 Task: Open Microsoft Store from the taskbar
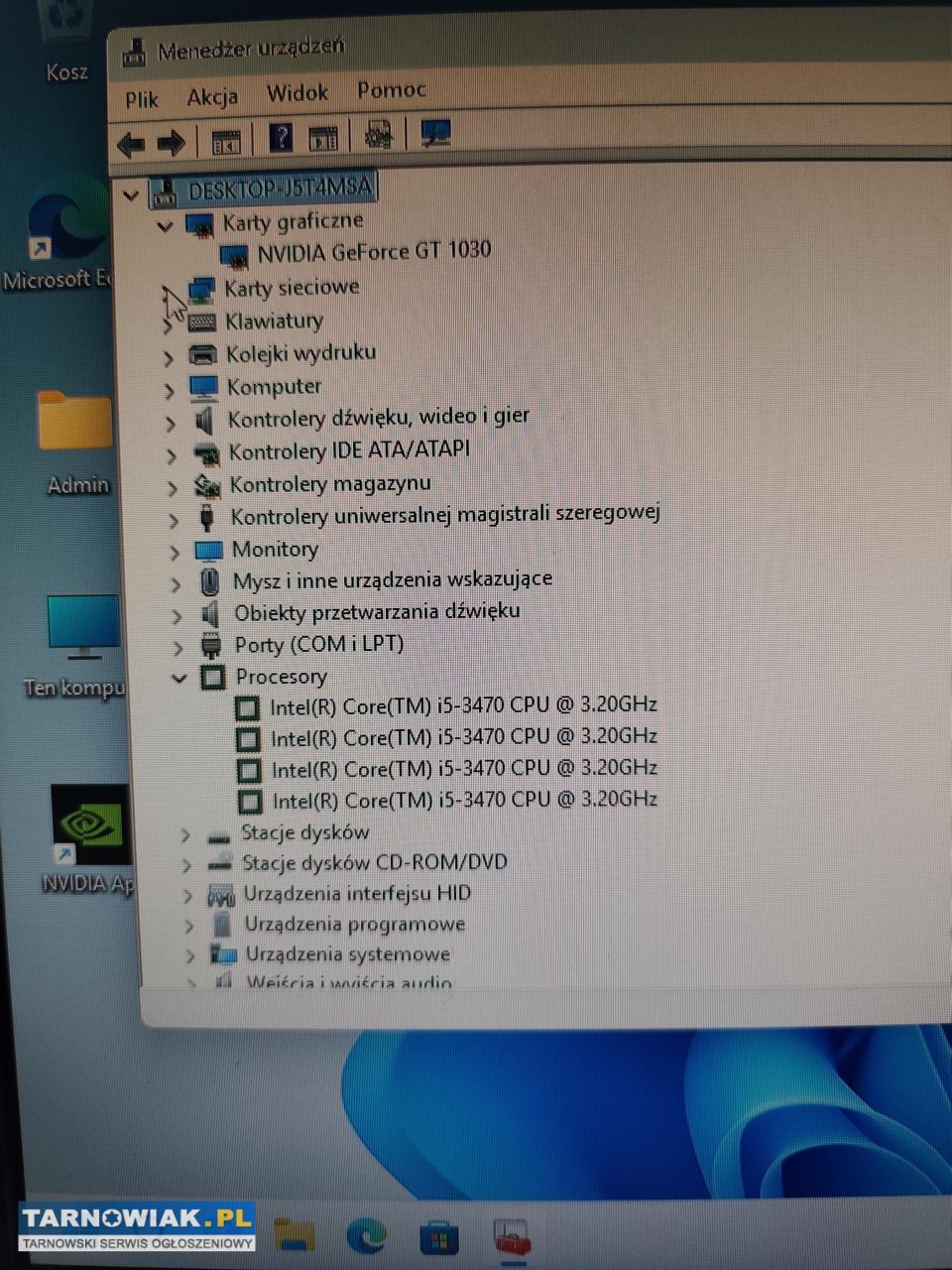[438, 1239]
